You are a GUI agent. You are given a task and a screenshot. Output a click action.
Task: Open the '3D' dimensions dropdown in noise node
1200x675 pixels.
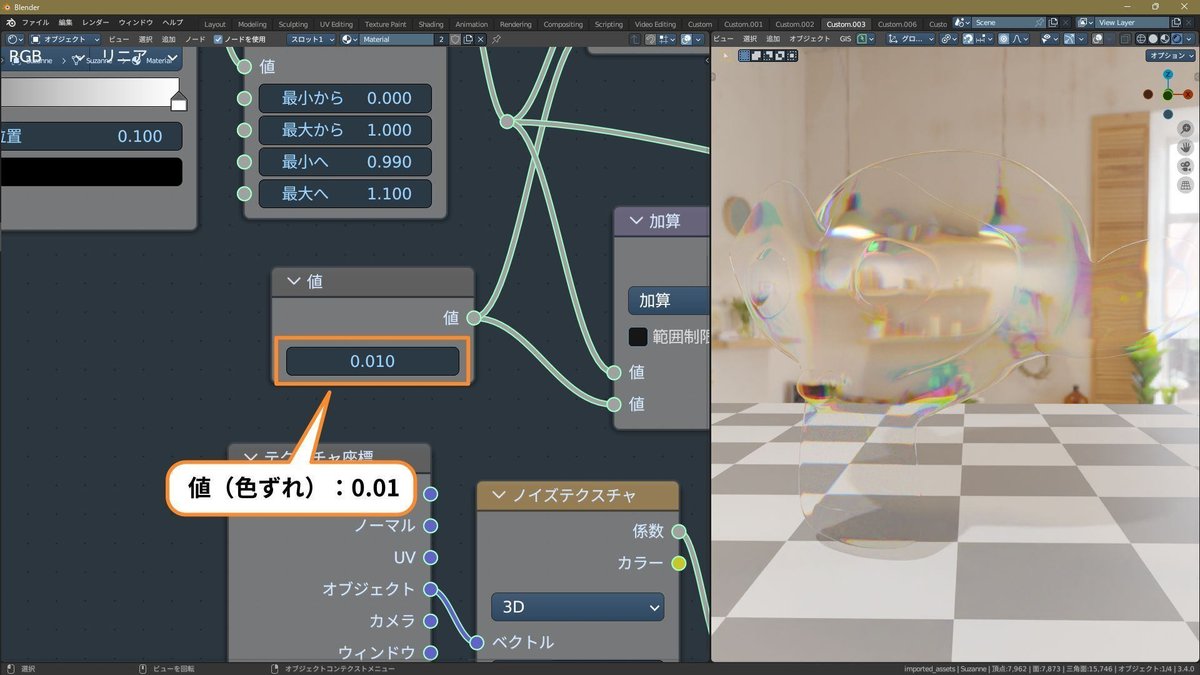577,606
